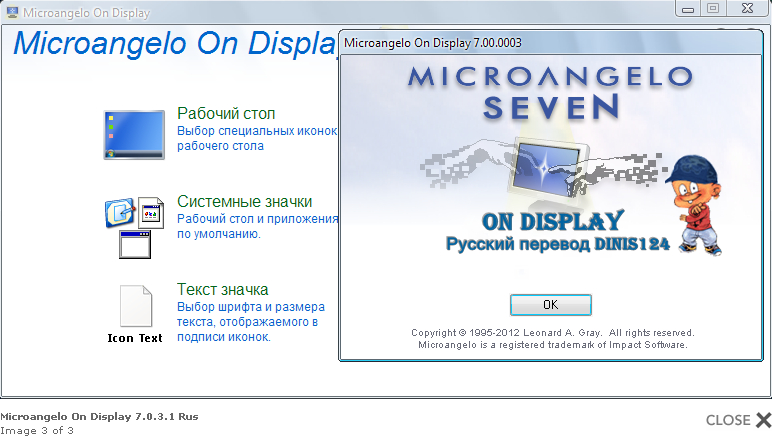Open the Системные значки section
The image size is (778, 441).
tap(244, 201)
